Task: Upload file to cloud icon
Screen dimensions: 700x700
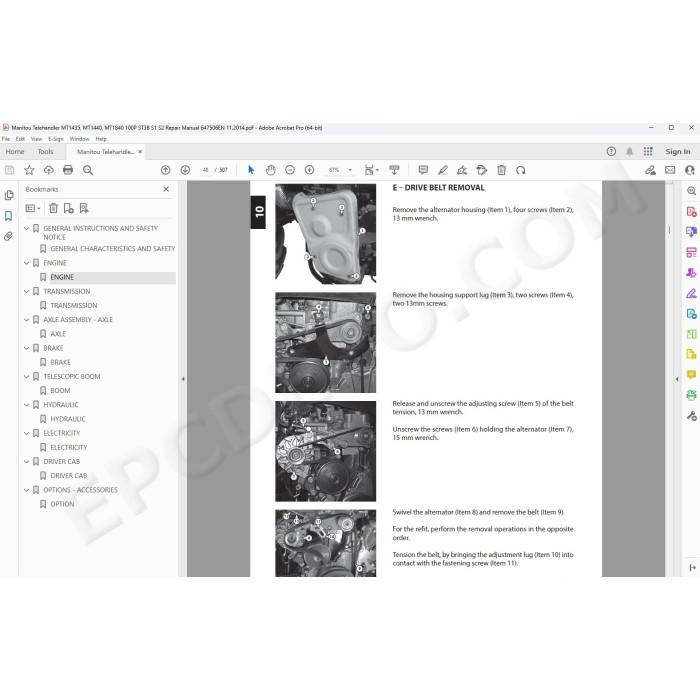Action: point(49,170)
